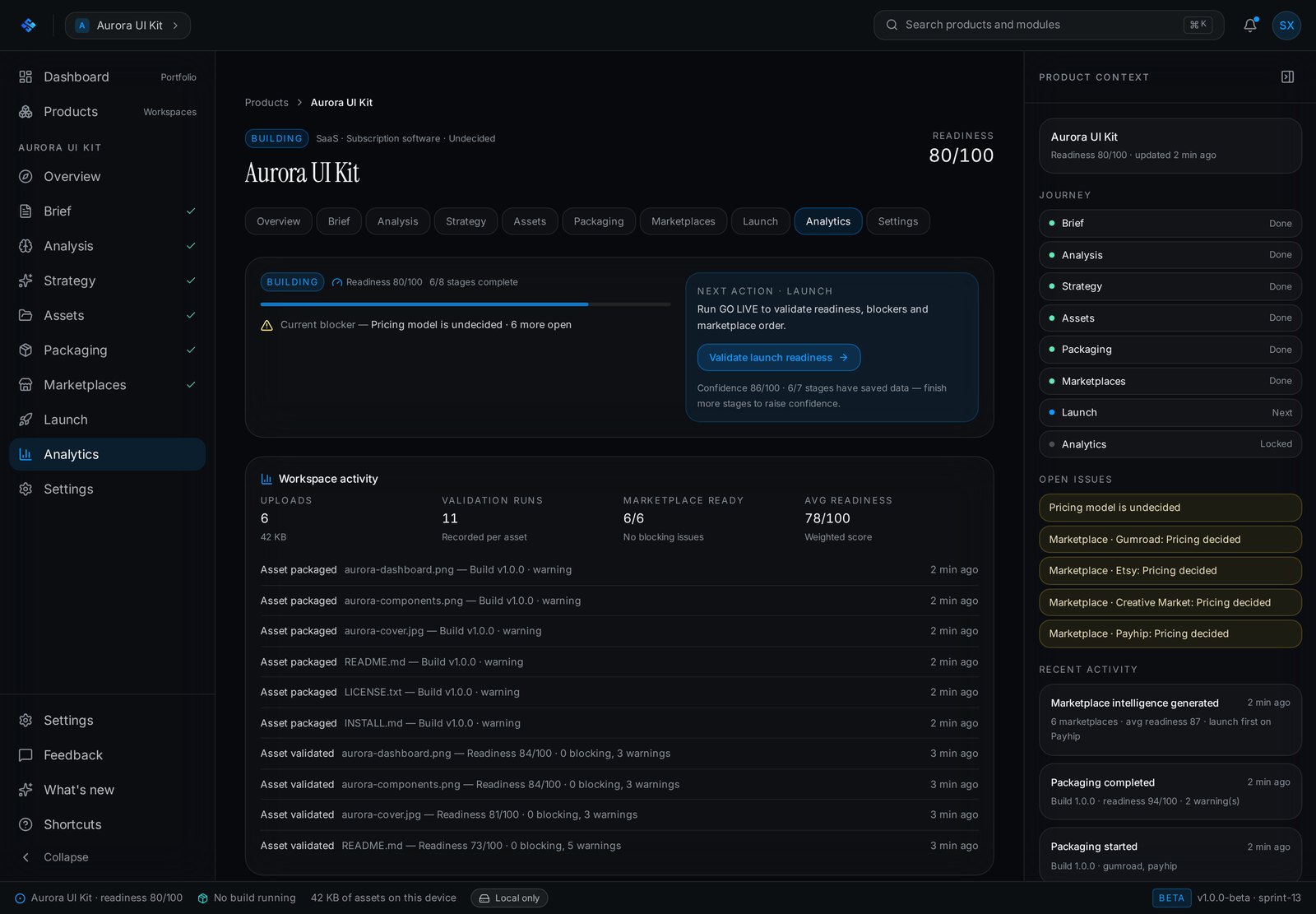Open the Strategy tab

466,221
